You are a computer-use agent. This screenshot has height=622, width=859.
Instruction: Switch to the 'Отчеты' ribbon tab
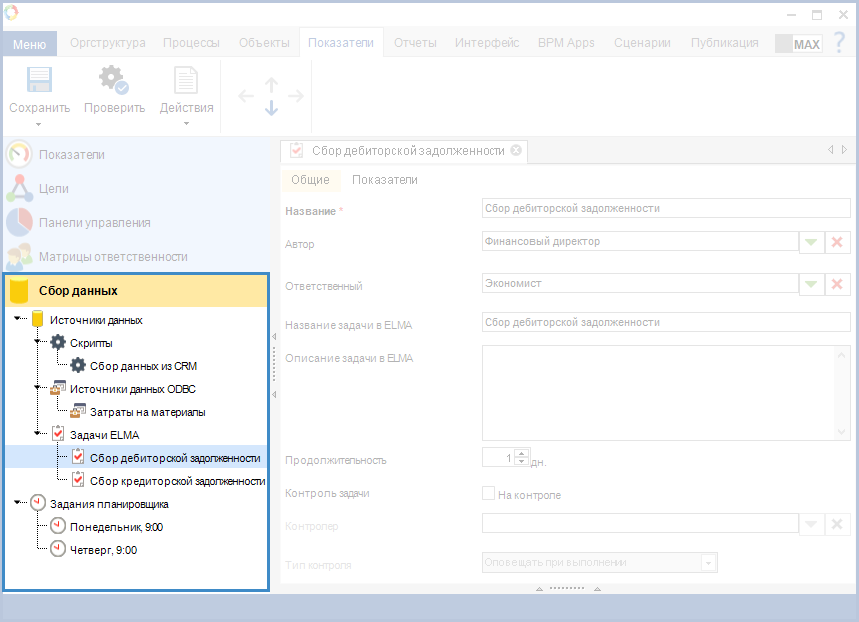(x=415, y=43)
